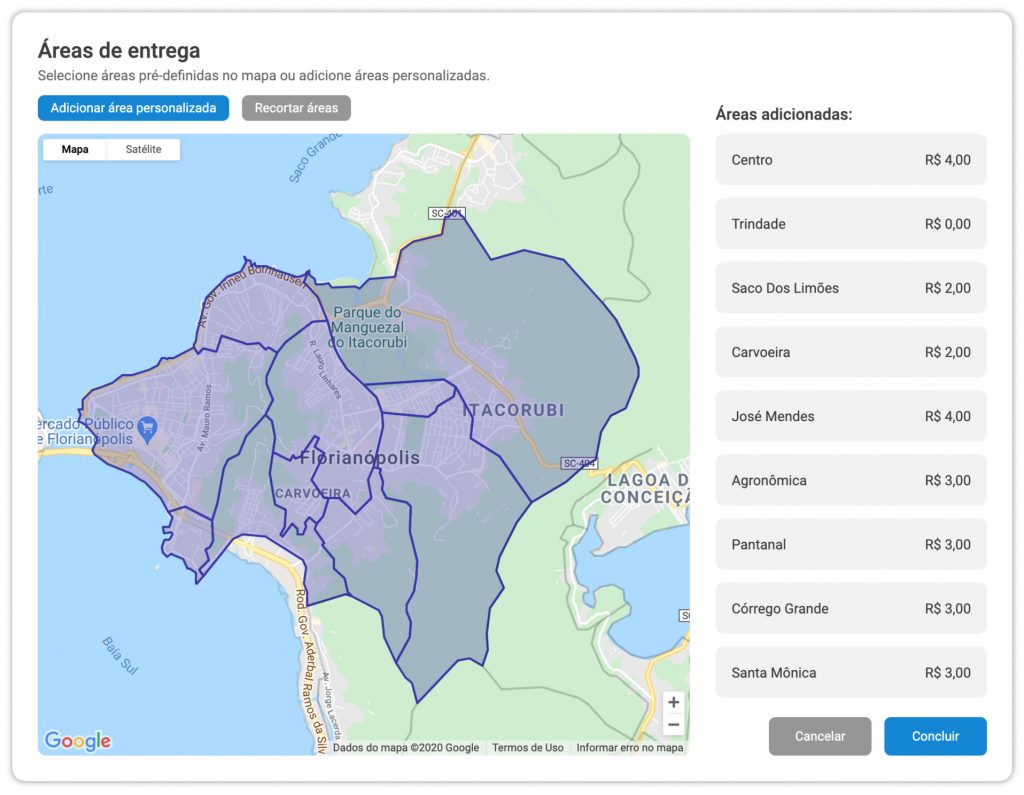Select the Trindade entry with R$ 0,00 fee
This screenshot has width=1024, height=795.
point(850,223)
